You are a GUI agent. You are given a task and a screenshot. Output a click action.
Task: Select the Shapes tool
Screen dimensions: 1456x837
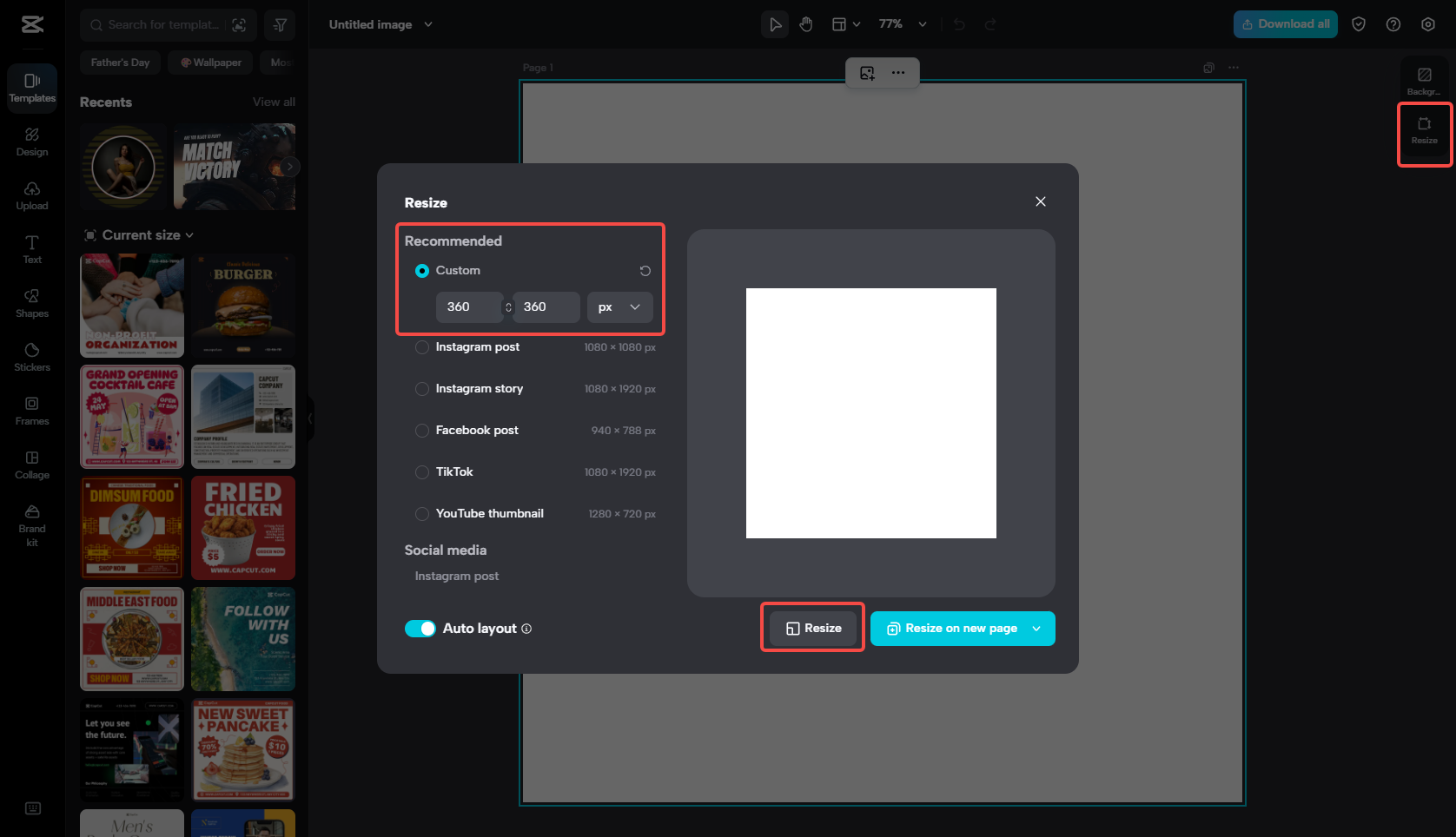click(31, 304)
